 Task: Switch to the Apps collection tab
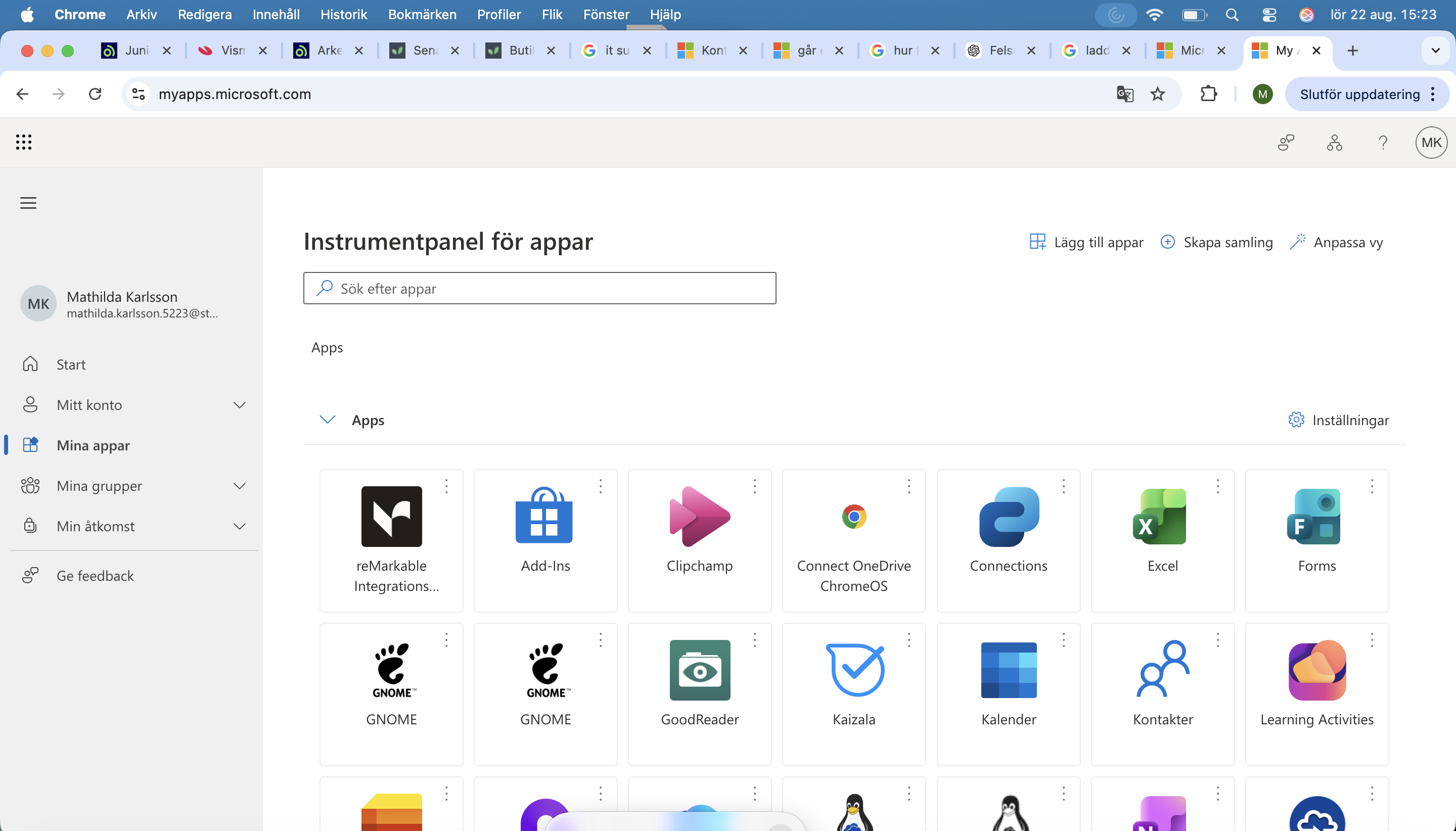tap(327, 348)
